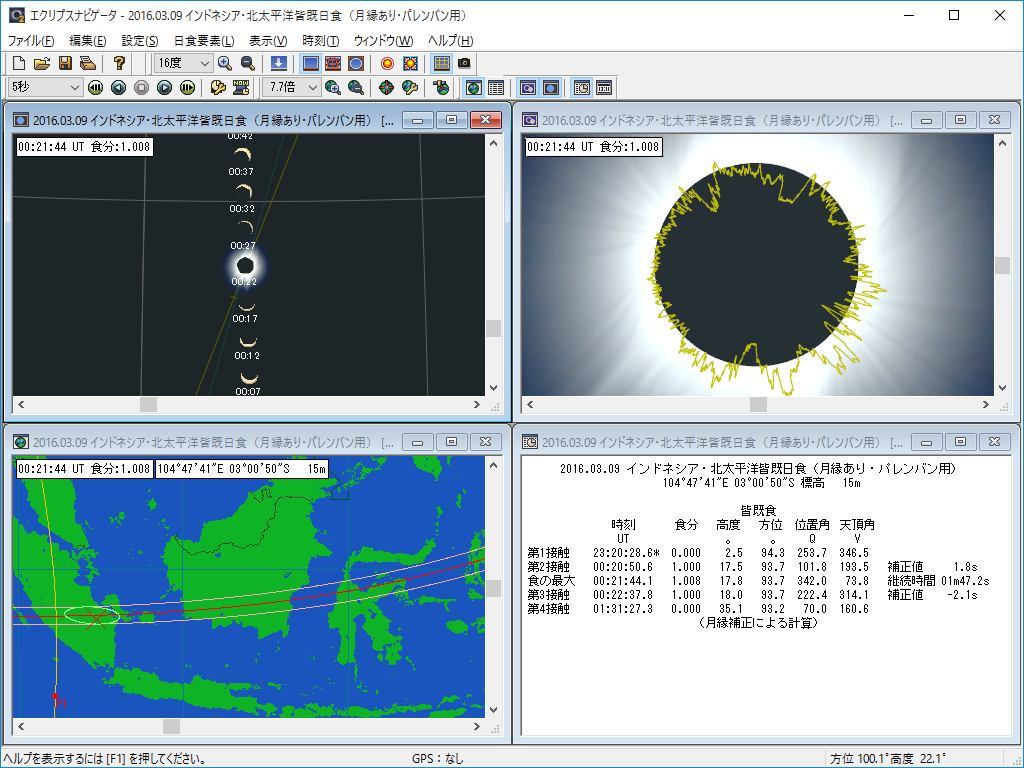
Task: Click the camera snapshot icon
Action: [464, 63]
